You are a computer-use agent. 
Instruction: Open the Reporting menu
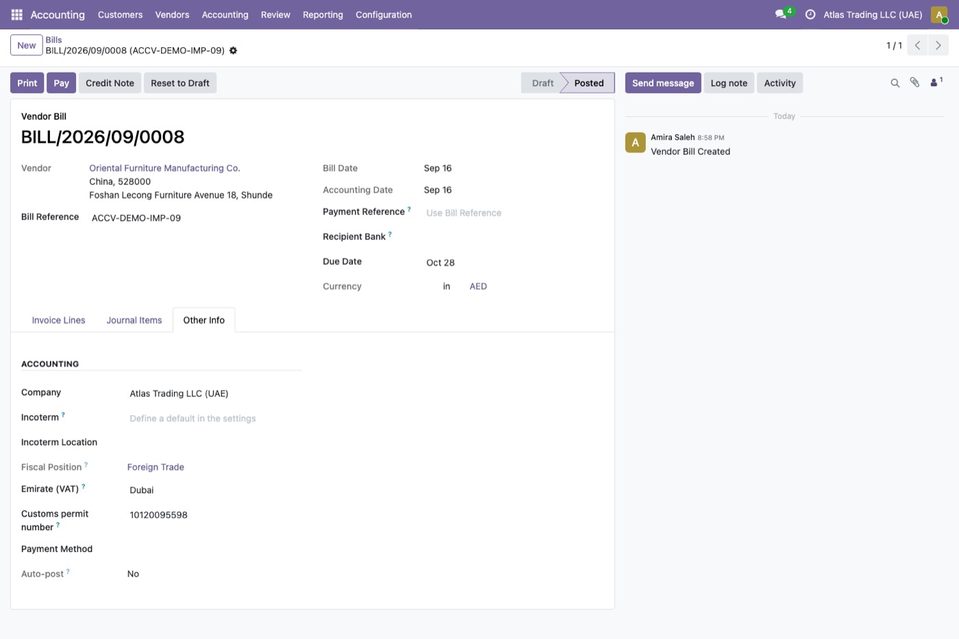click(x=323, y=15)
